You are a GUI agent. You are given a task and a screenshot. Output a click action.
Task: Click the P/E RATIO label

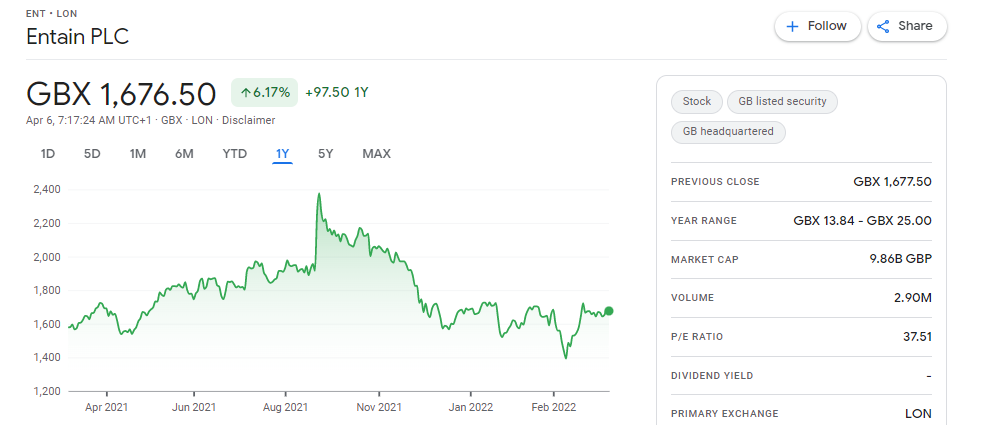(x=697, y=337)
